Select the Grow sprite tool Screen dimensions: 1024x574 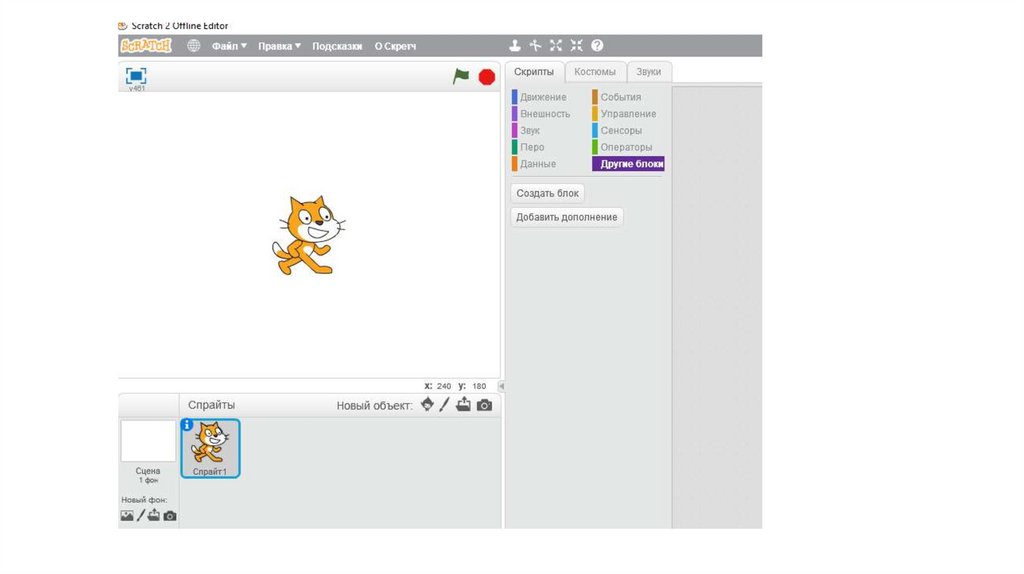[x=556, y=46]
